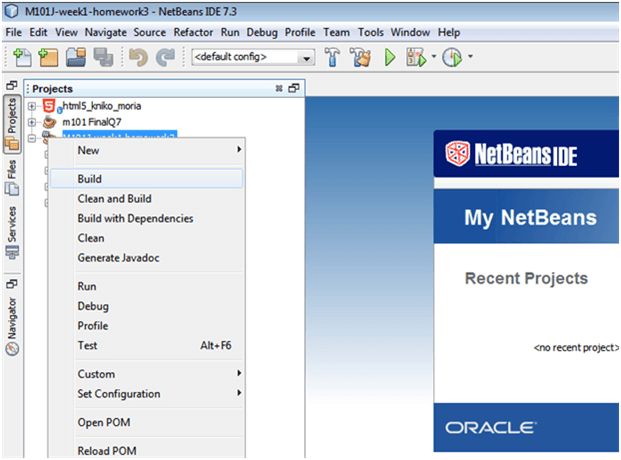Restore the Projects panel window group

point(294,88)
